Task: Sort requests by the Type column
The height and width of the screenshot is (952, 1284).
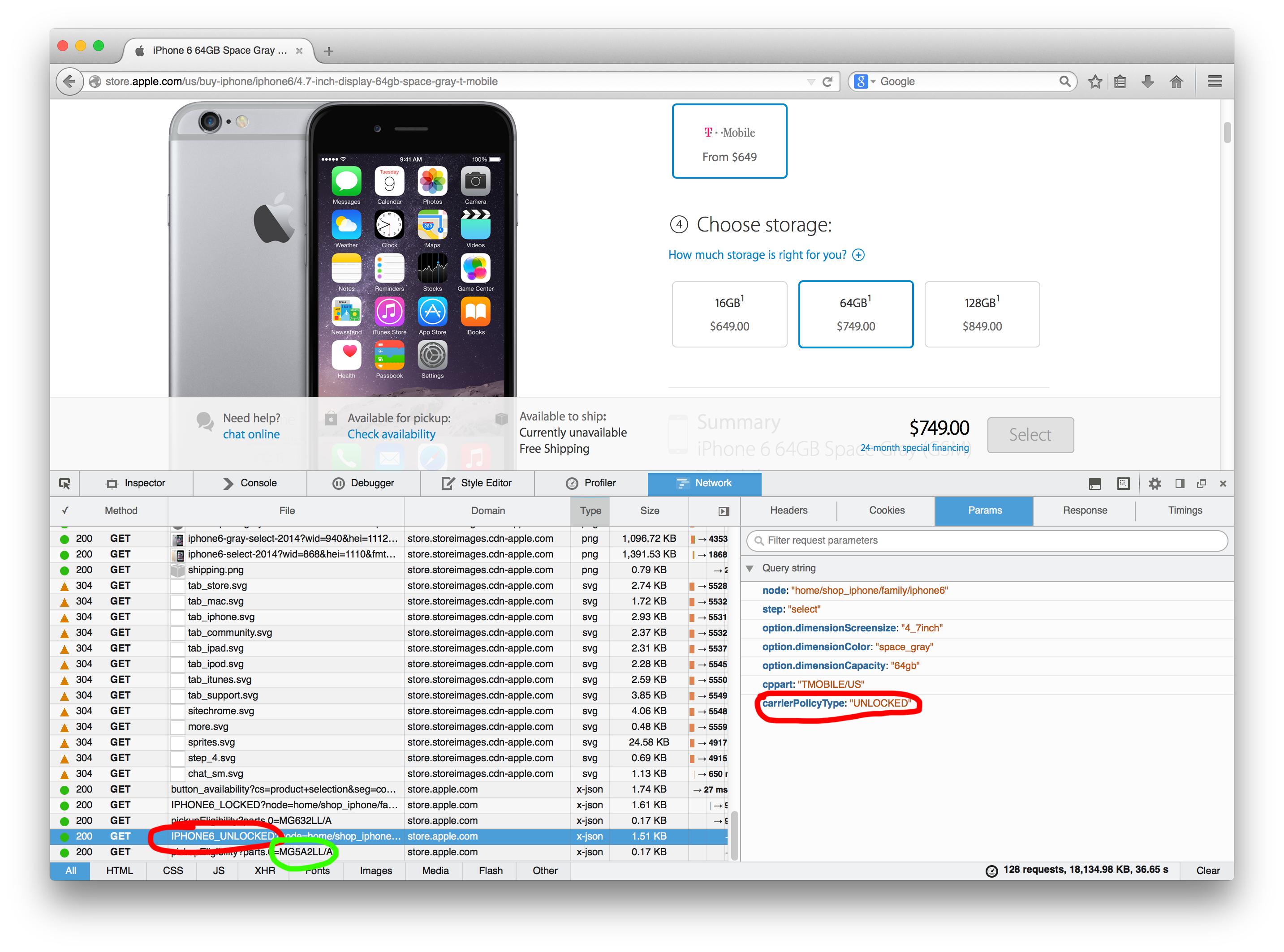Action: [590, 511]
